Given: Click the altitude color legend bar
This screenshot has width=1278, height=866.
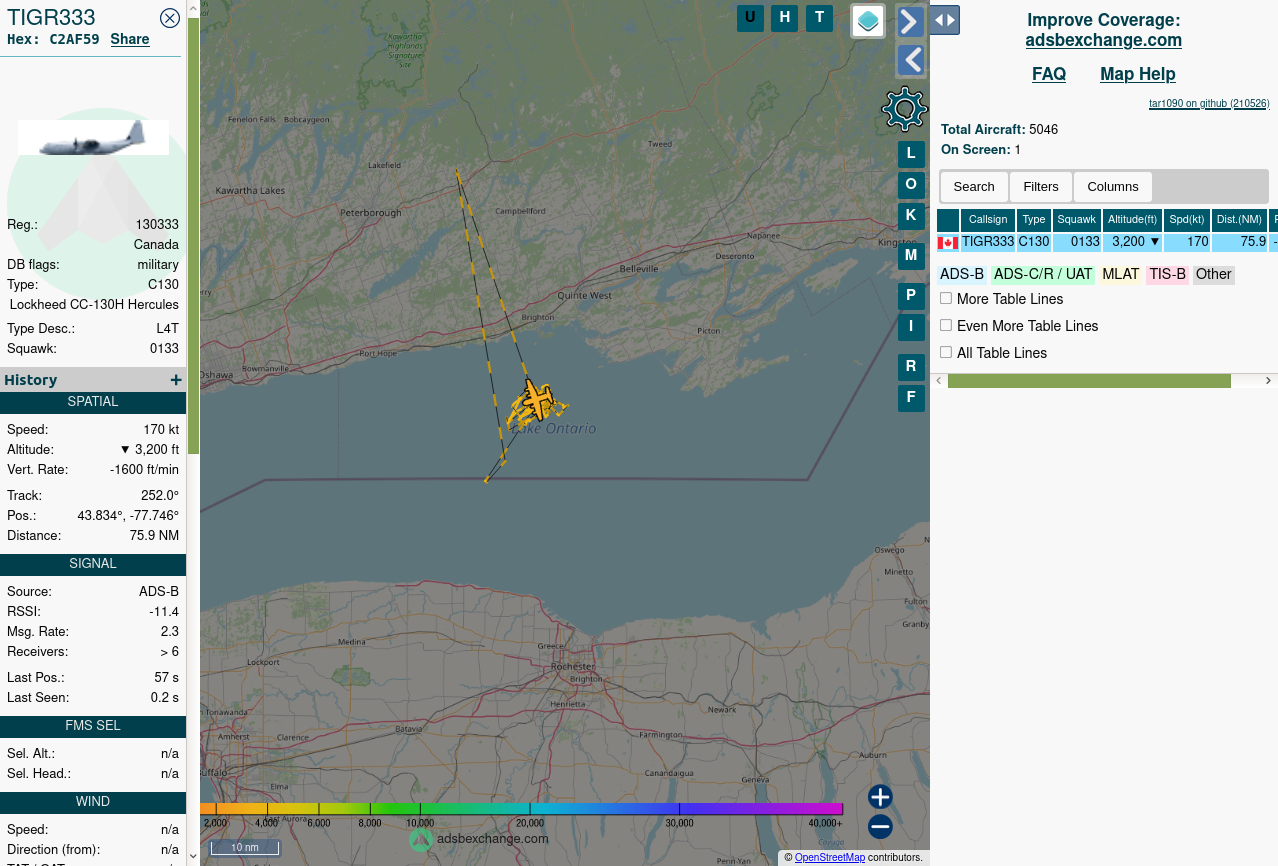Looking at the screenshot, I should click(x=521, y=809).
